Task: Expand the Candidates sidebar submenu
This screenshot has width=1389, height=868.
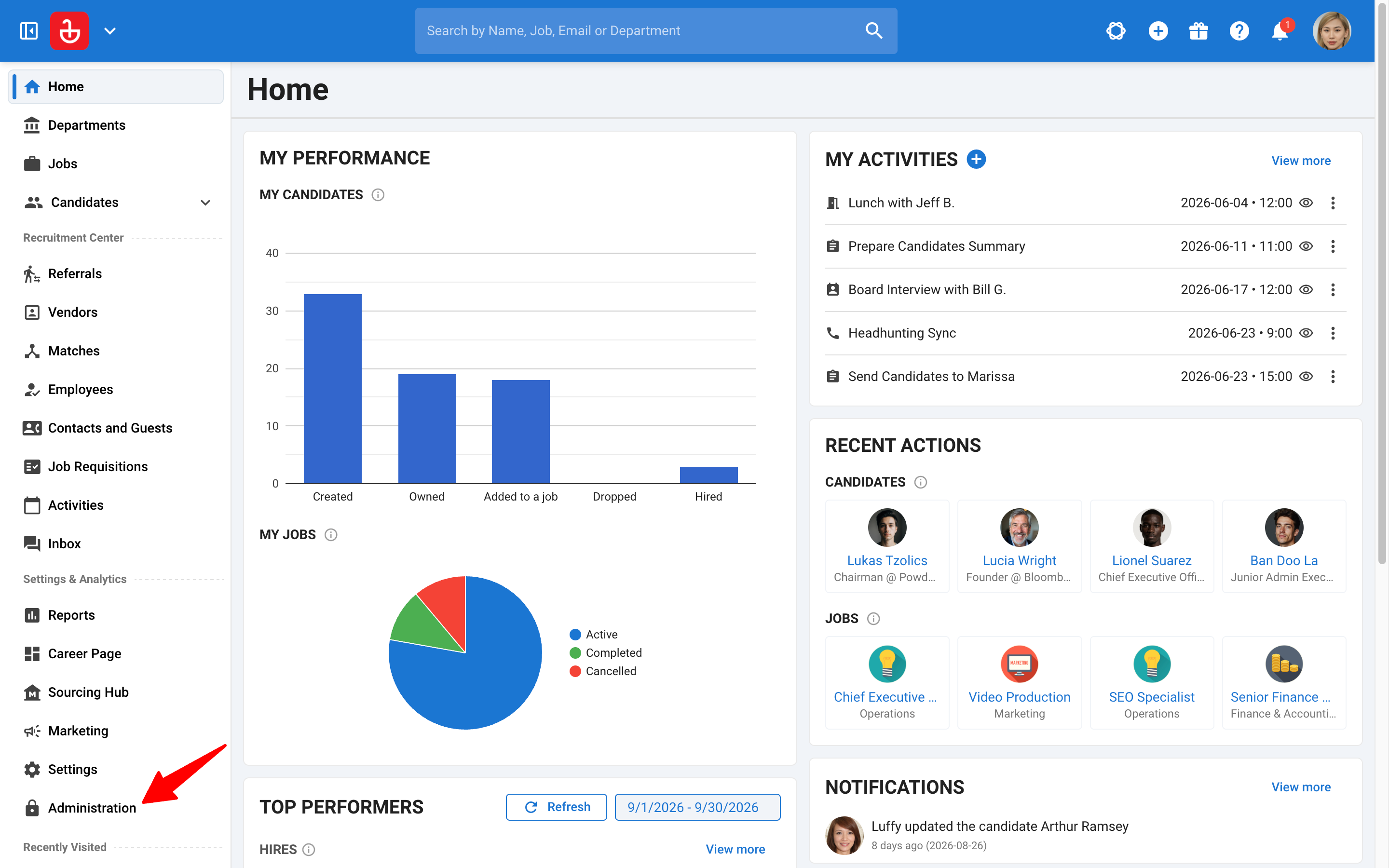Action: [205, 202]
